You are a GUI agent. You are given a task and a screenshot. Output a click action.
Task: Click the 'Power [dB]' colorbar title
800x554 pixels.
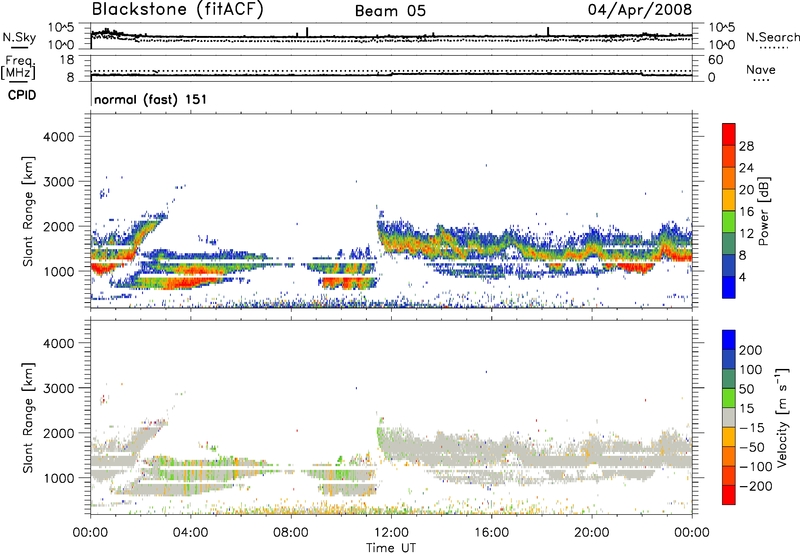coord(763,211)
